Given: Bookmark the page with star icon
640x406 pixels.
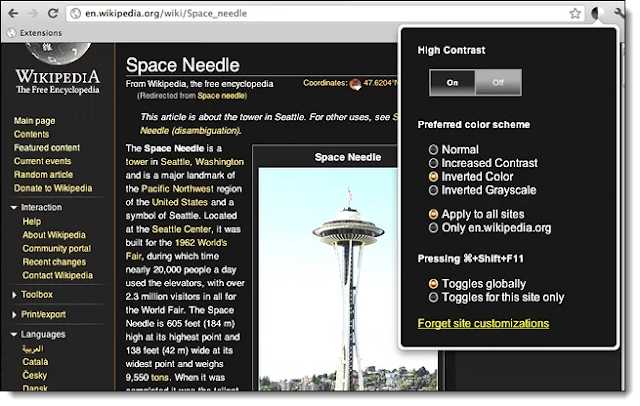Looking at the screenshot, I should [575, 13].
